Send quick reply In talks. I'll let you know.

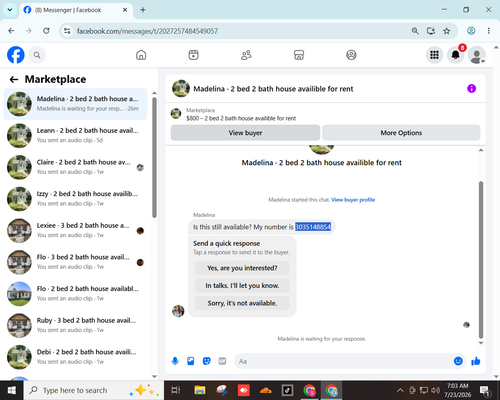click(x=242, y=286)
